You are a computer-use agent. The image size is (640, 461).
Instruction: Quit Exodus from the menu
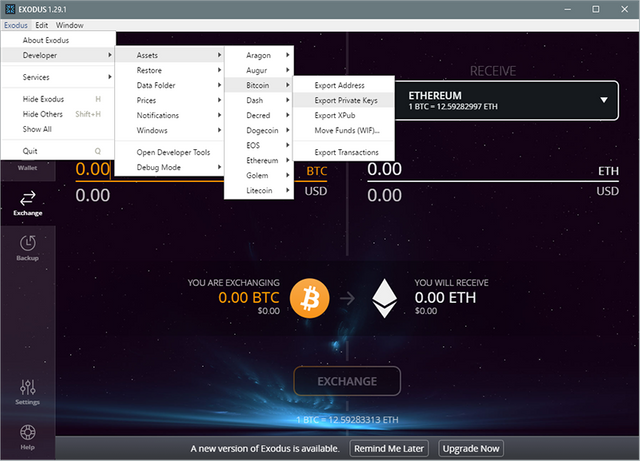tap(58, 151)
